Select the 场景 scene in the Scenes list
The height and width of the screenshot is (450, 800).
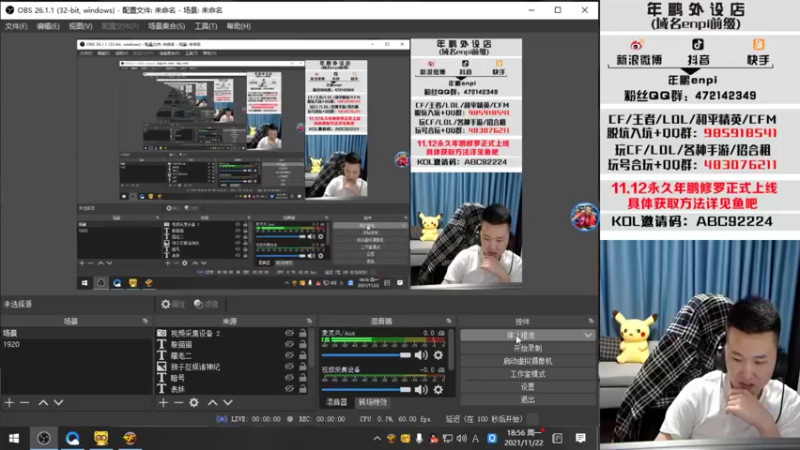pyautogui.click(x=76, y=333)
